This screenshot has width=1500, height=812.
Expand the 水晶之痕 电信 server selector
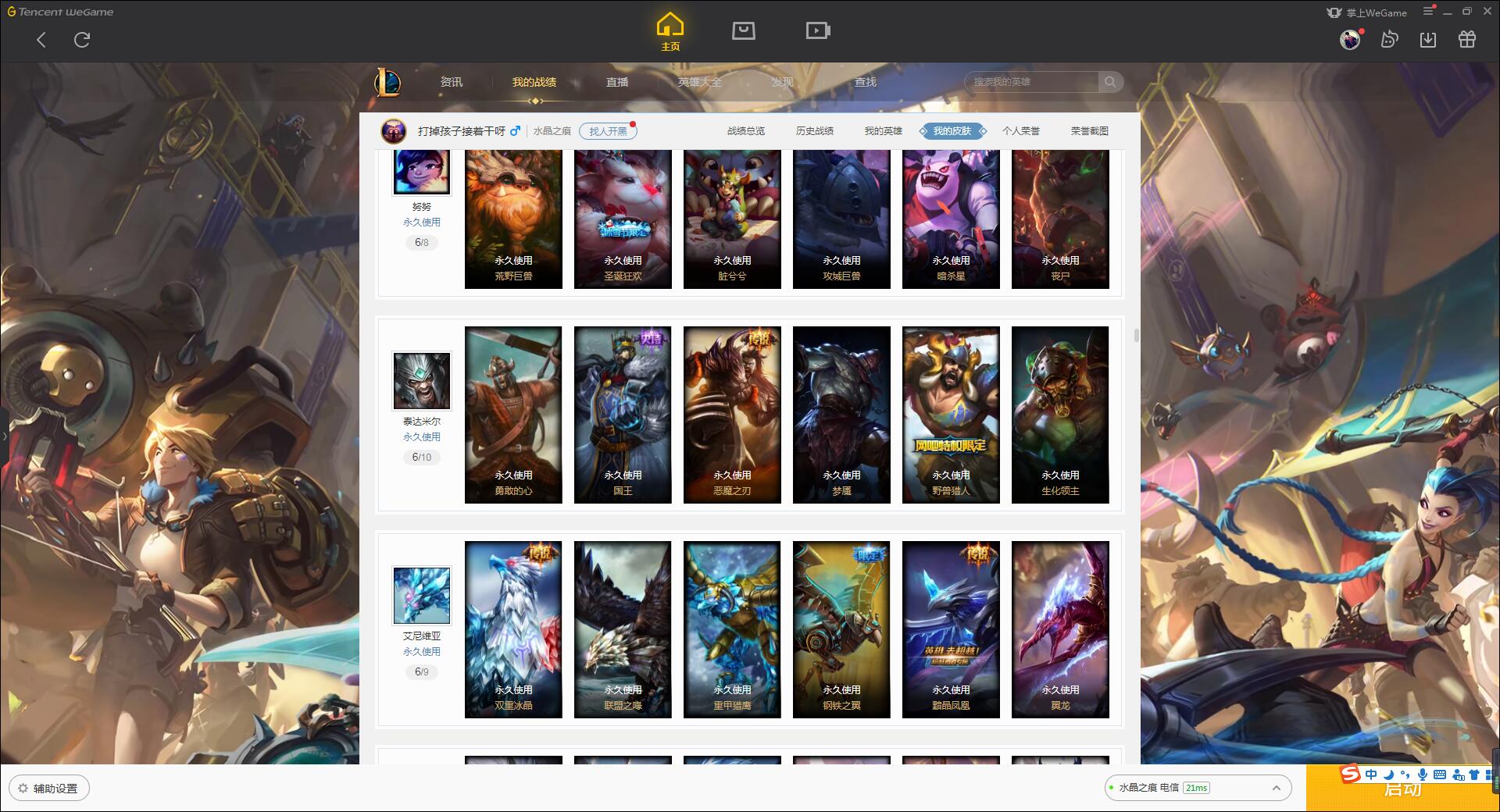coord(1198,788)
